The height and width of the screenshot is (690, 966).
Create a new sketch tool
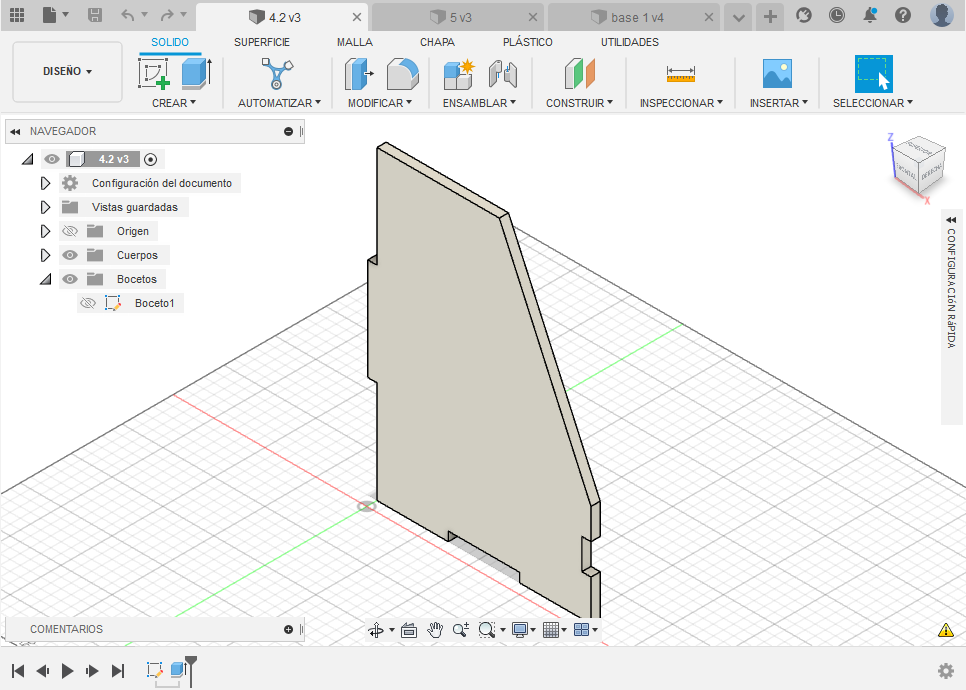tap(154, 74)
